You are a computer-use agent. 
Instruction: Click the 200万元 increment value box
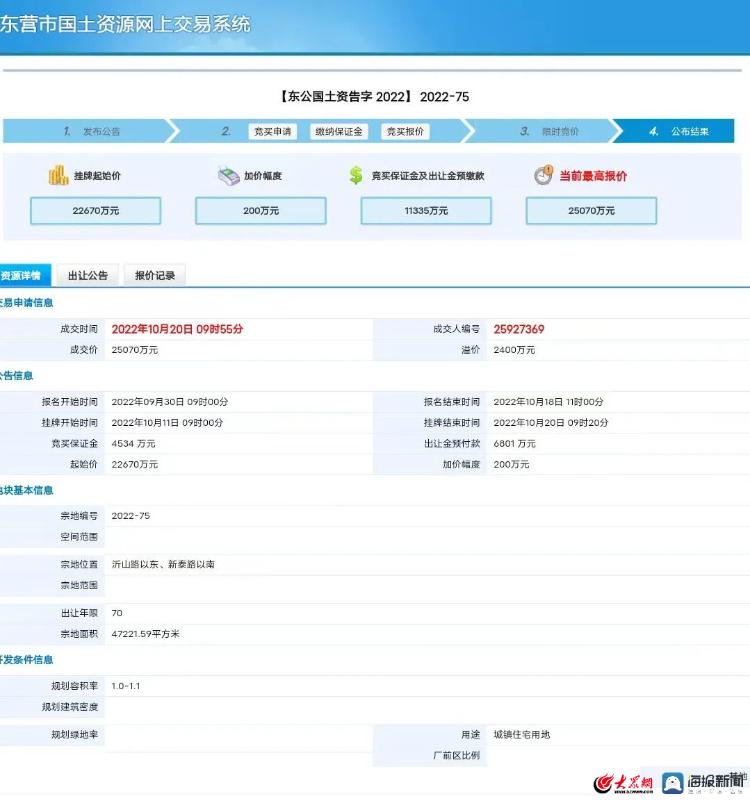pos(260,211)
